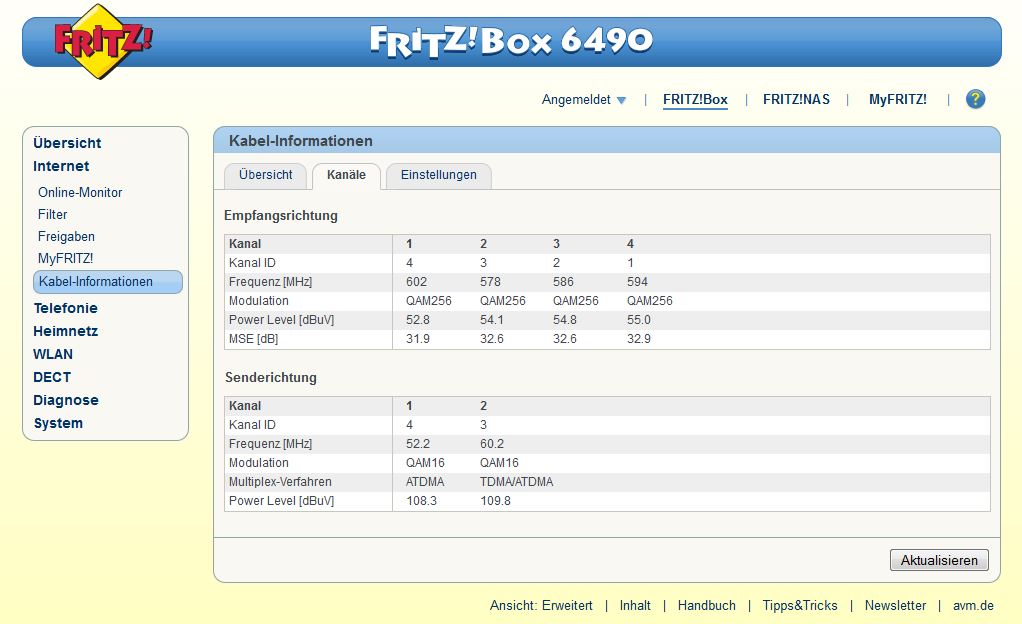Click the frequency value 578

[x=490, y=282]
